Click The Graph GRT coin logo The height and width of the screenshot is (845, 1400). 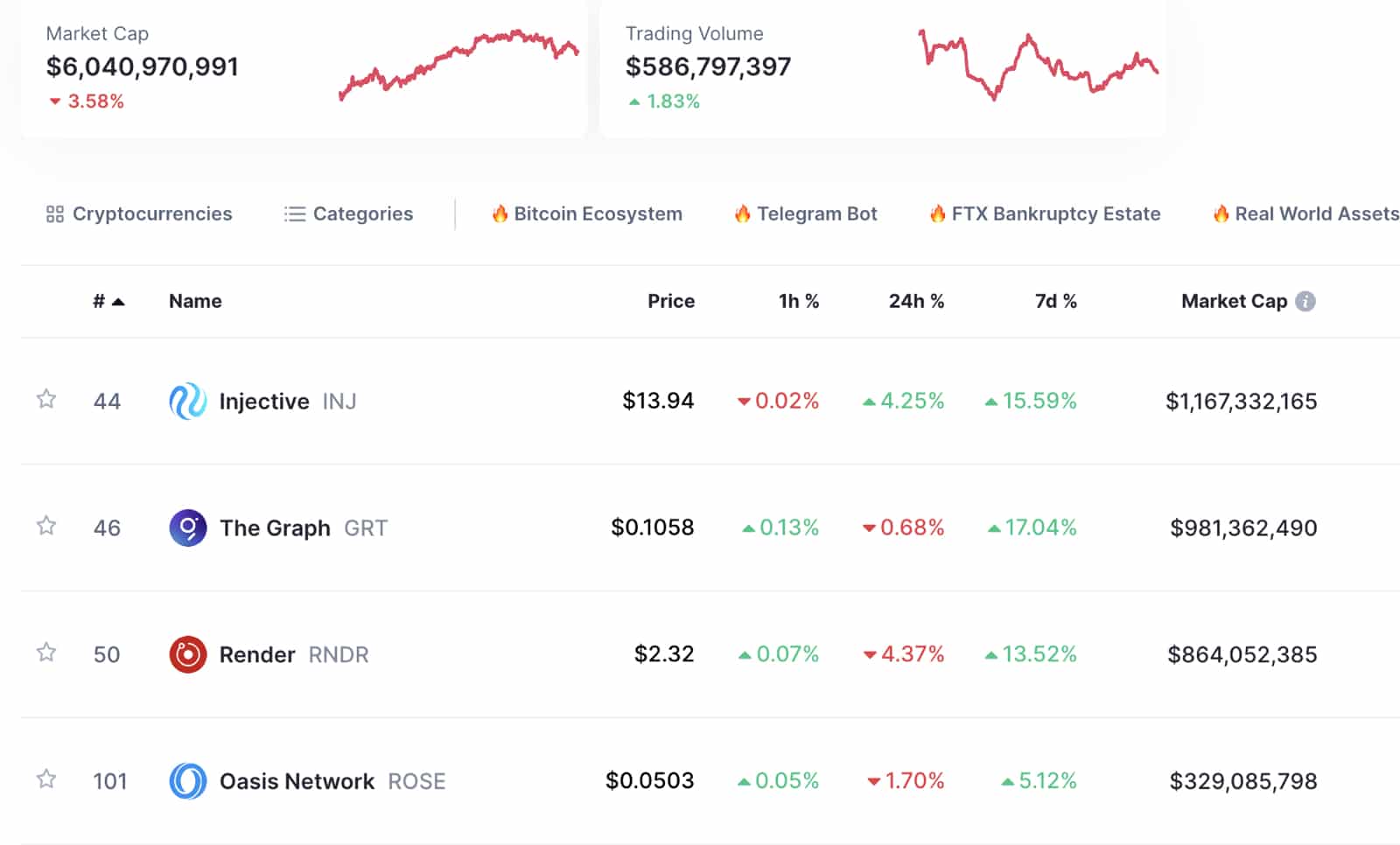pos(189,527)
